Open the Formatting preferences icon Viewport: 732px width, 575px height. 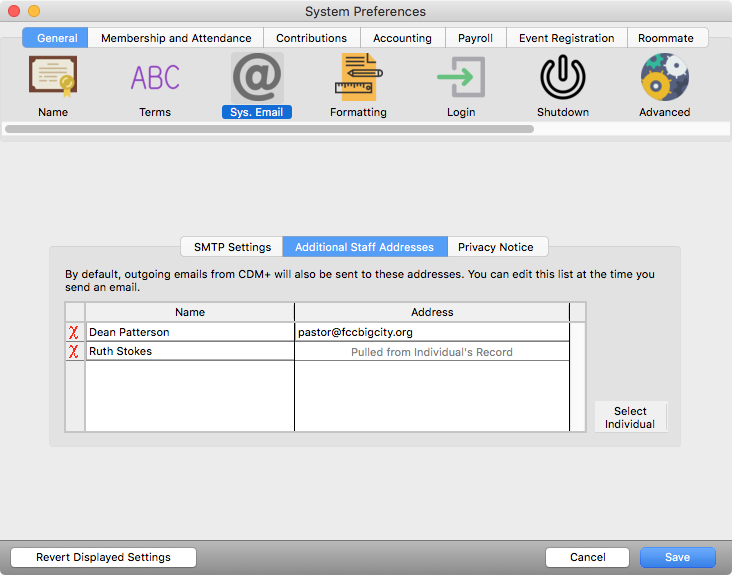[x=358, y=78]
